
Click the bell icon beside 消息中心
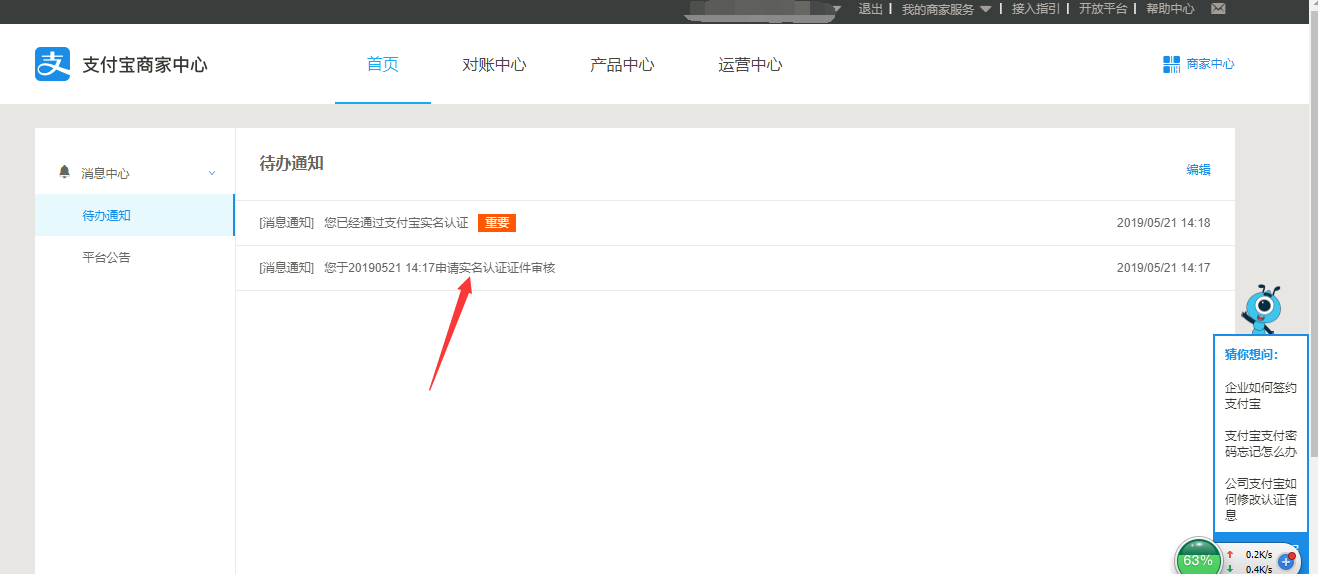pyautogui.click(x=65, y=172)
